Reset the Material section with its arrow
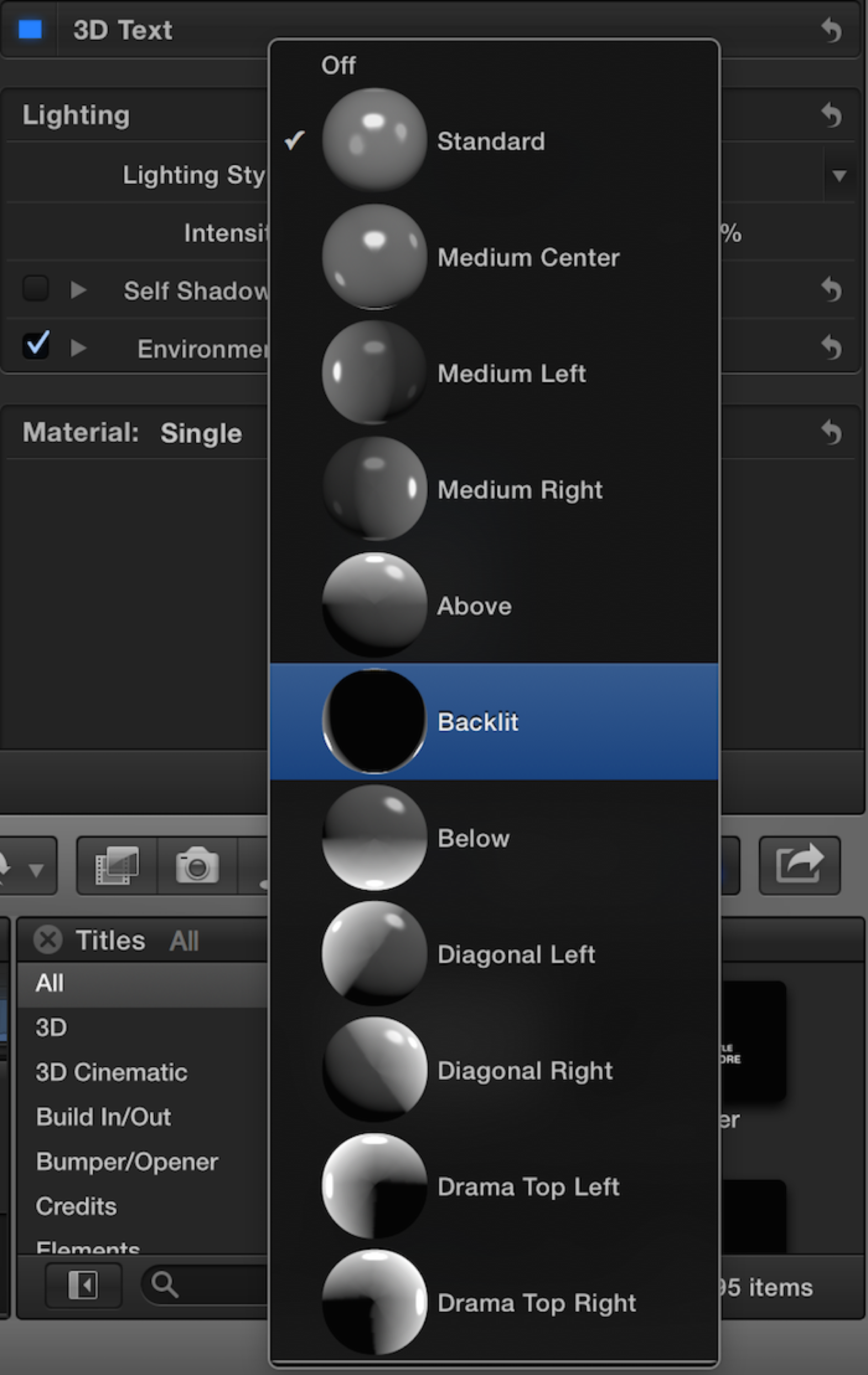 (831, 432)
